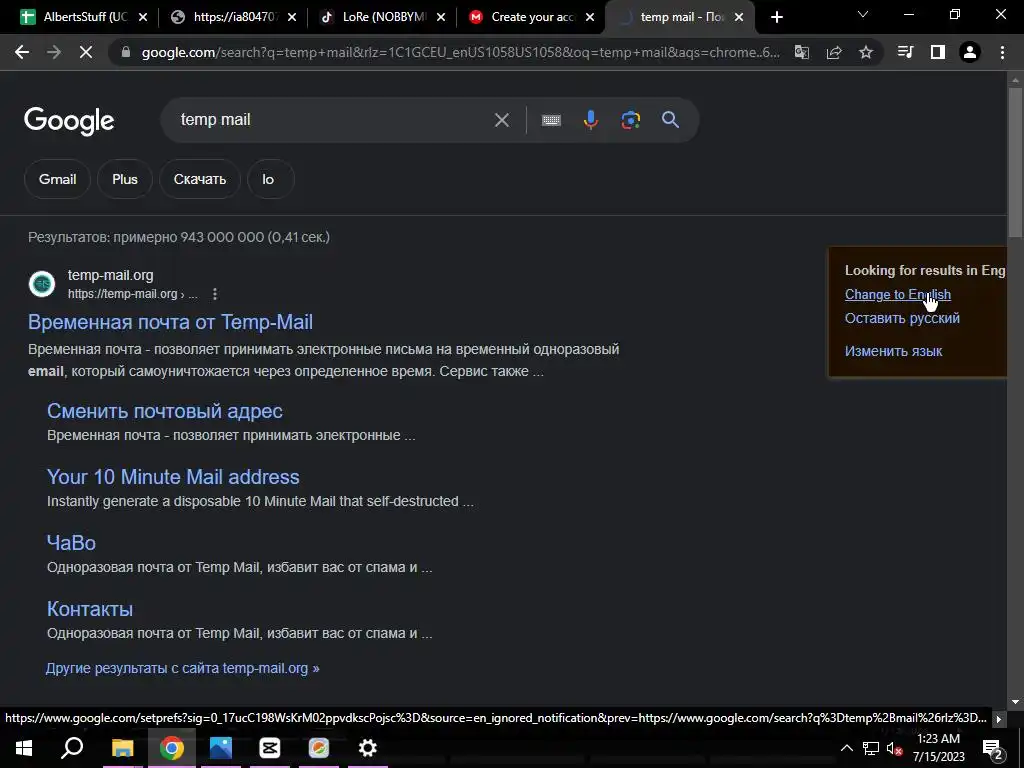Open Windows taskbar search
Viewport: 1024px width, 768px height.
click(72, 748)
